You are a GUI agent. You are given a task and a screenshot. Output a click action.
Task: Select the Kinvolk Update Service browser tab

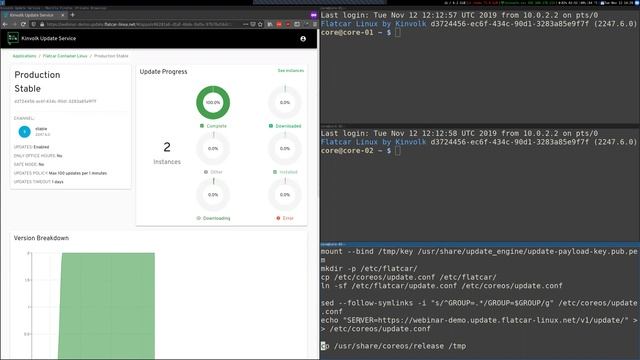tap(34, 15)
